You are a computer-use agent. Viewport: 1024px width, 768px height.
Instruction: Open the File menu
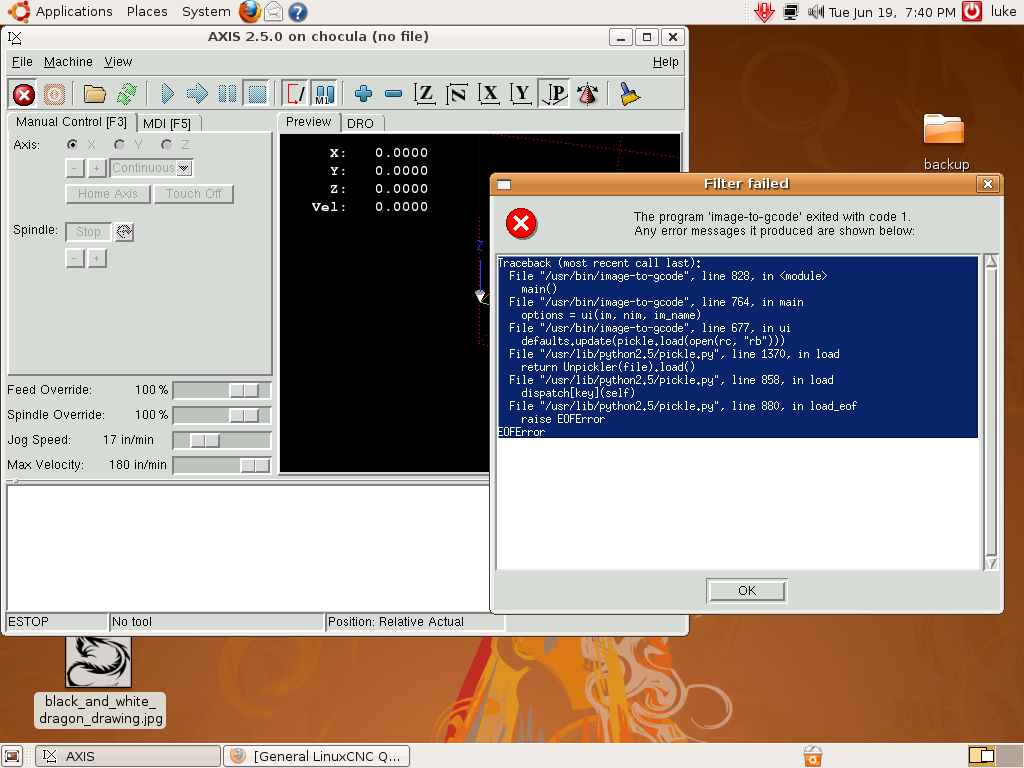click(22, 61)
